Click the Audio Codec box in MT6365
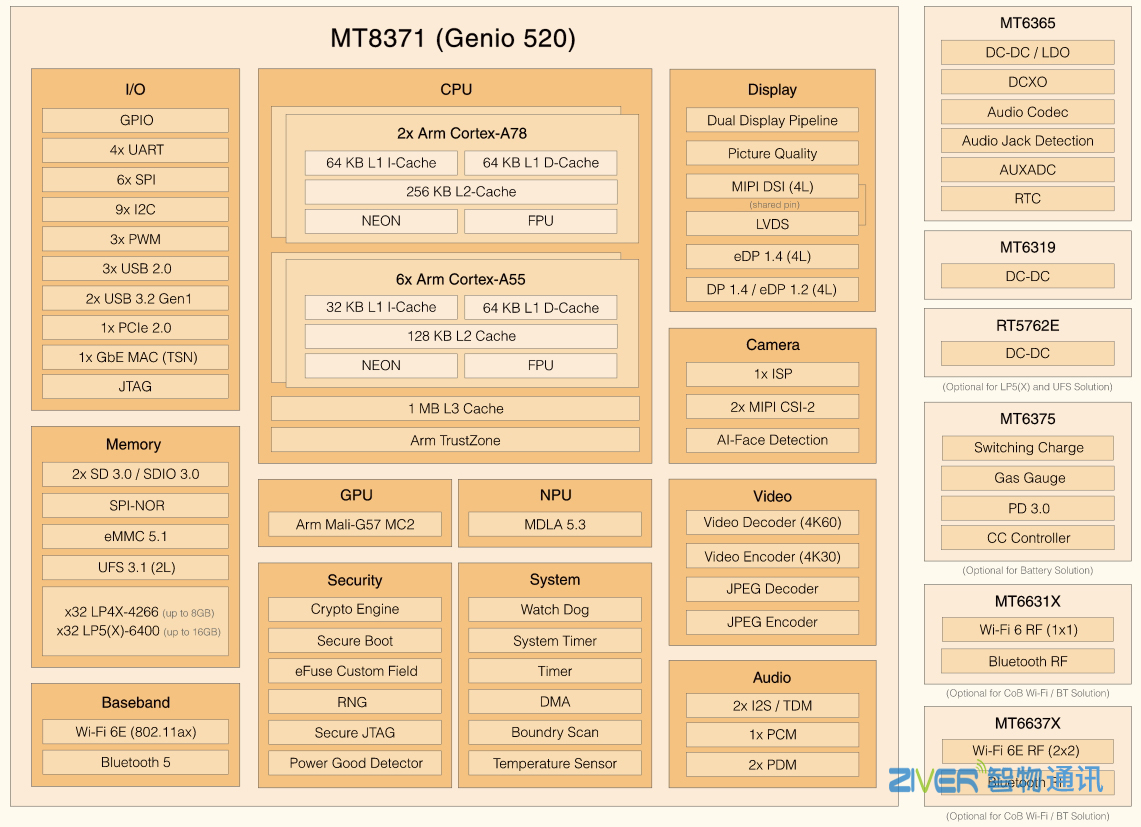Image resolution: width=1141 pixels, height=827 pixels. pyautogui.click(x=1027, y=112)
